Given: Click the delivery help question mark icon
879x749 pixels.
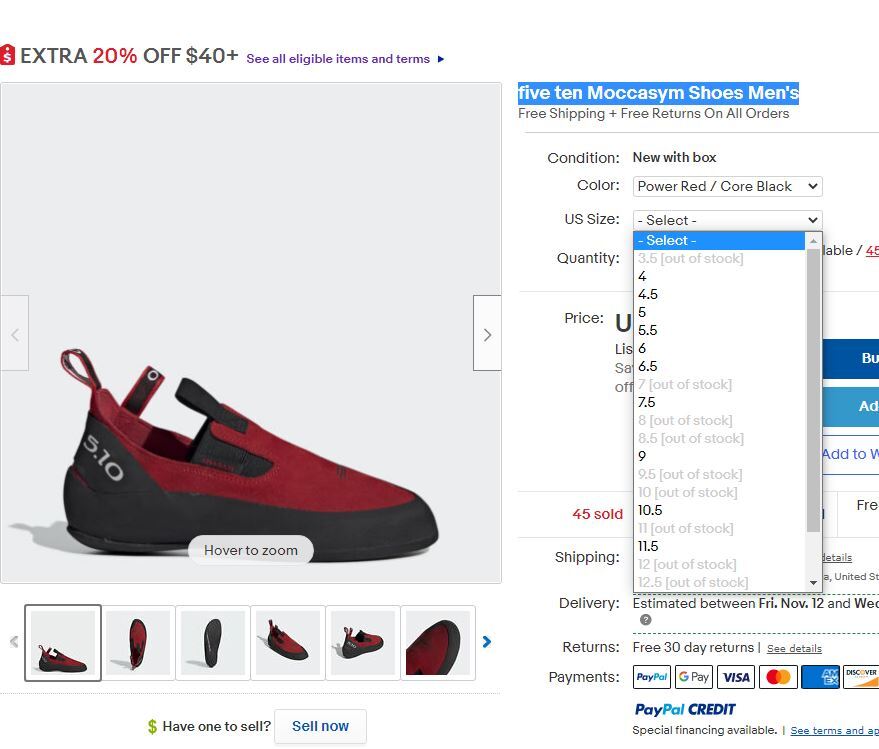Looking at the screenshot, I should point(645,620).
